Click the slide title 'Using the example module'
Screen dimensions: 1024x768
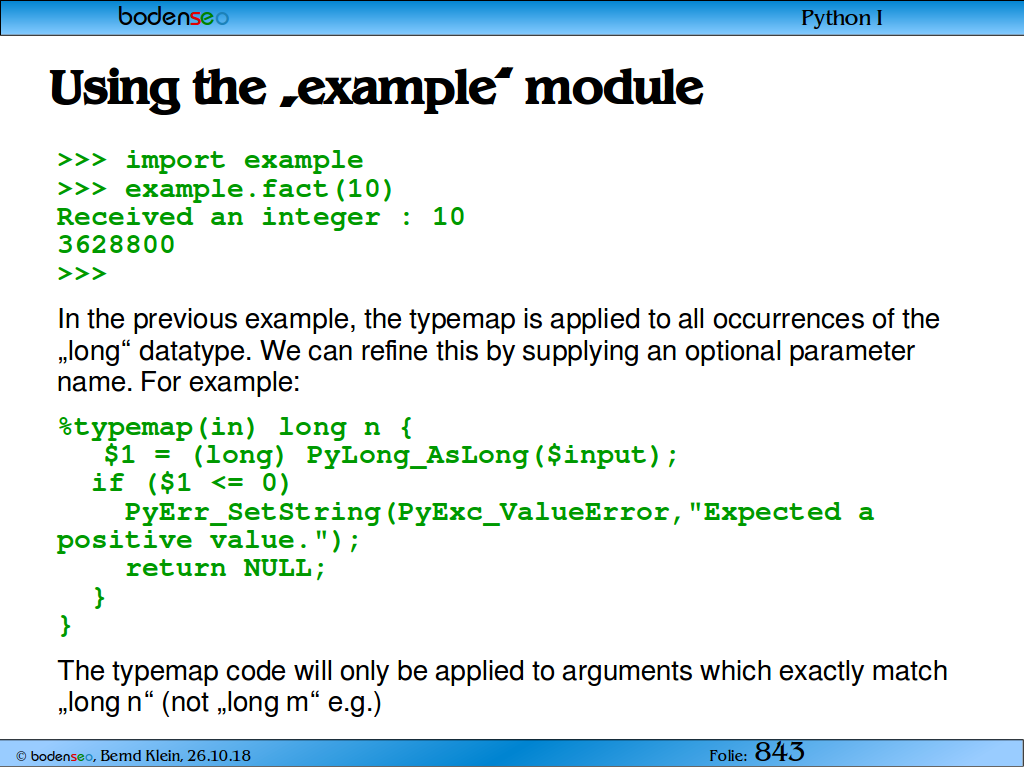pos(376,89)
